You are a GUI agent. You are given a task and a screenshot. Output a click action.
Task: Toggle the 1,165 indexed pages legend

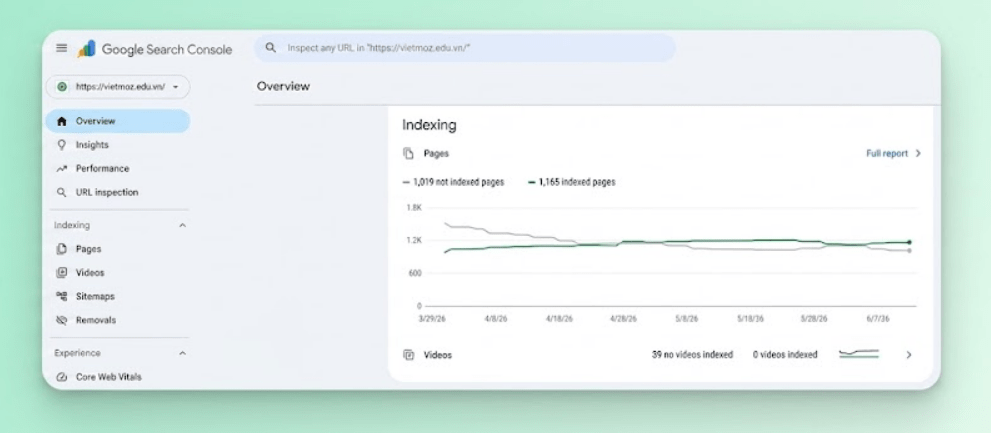571,182
